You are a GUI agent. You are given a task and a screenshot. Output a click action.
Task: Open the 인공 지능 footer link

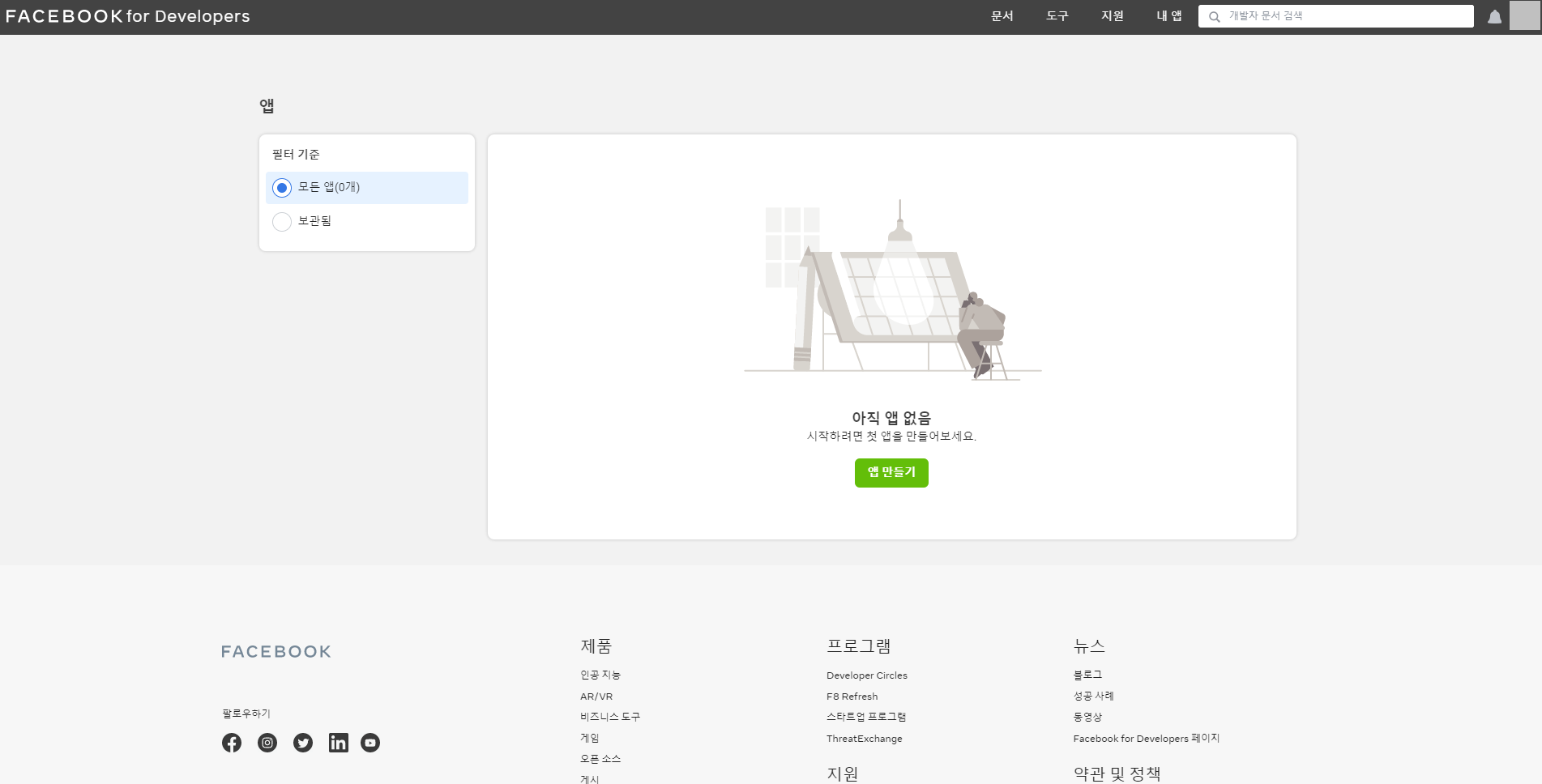pyautogui.click(x=600, y=675)
